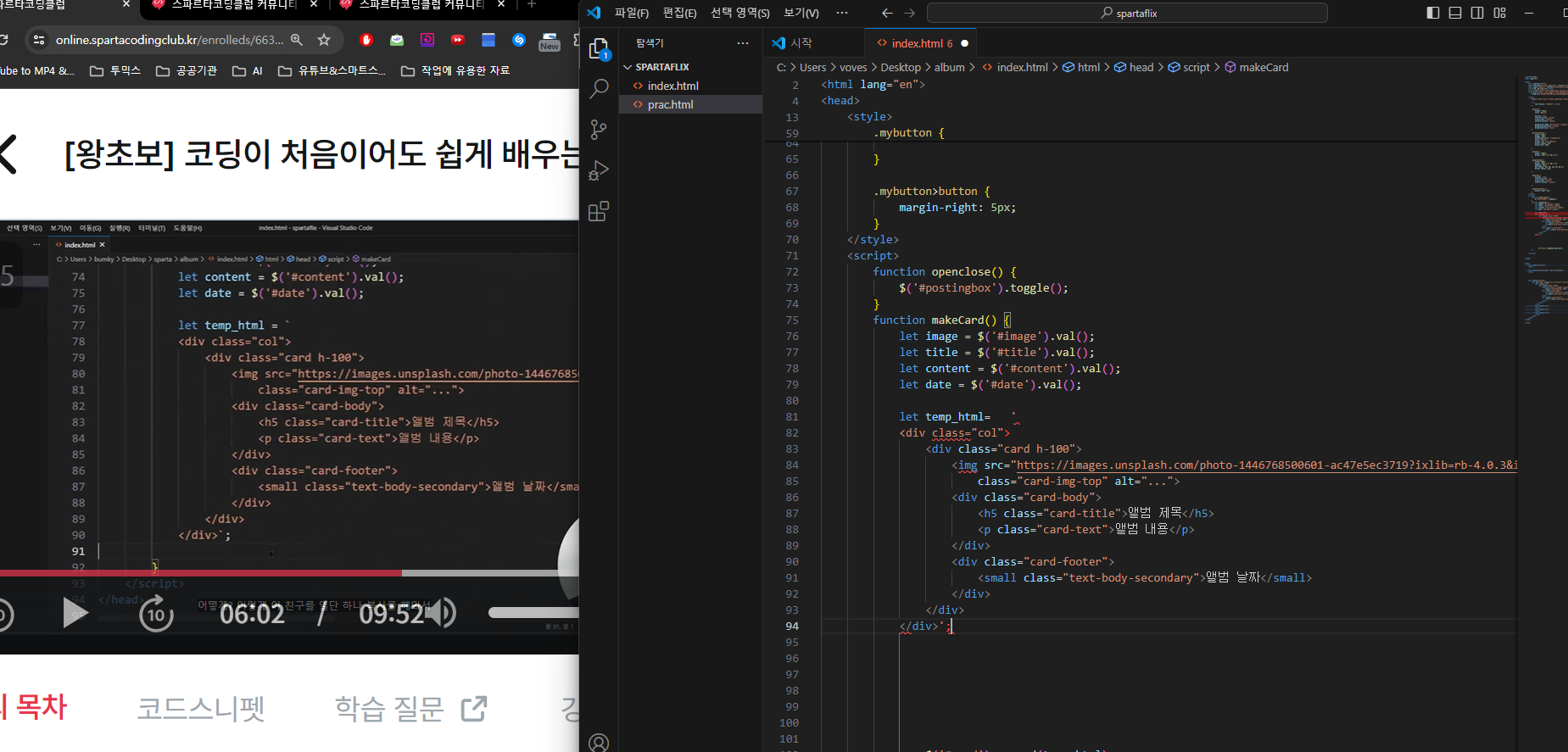Go back with the lecture page arrow

click(8, 154)
